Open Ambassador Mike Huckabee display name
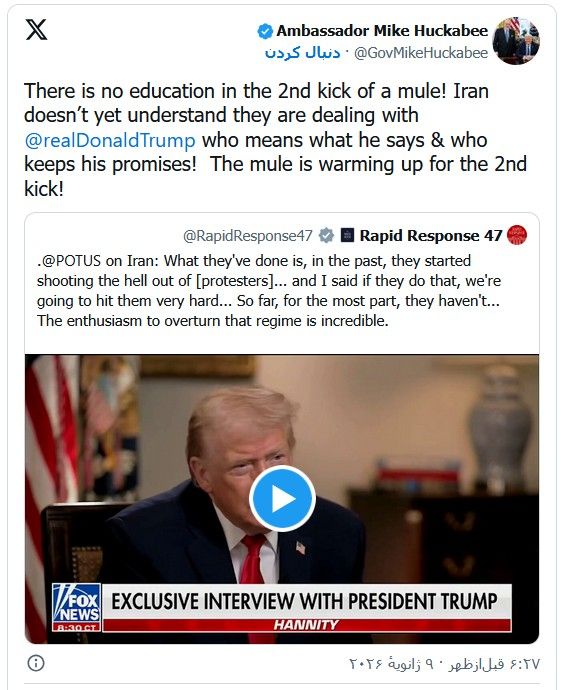The width and height of the screenshot is (563, 690). pyautogui.click(x=382, y=31)
